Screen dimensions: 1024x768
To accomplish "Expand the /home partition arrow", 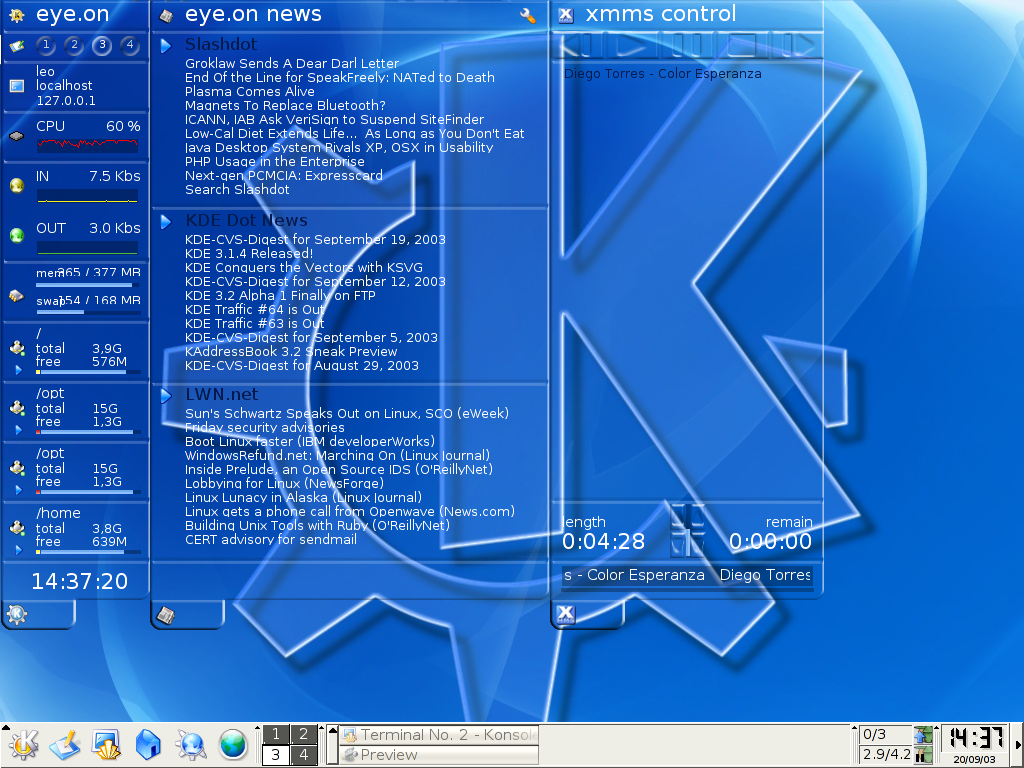I will click(x=18, y=550).
